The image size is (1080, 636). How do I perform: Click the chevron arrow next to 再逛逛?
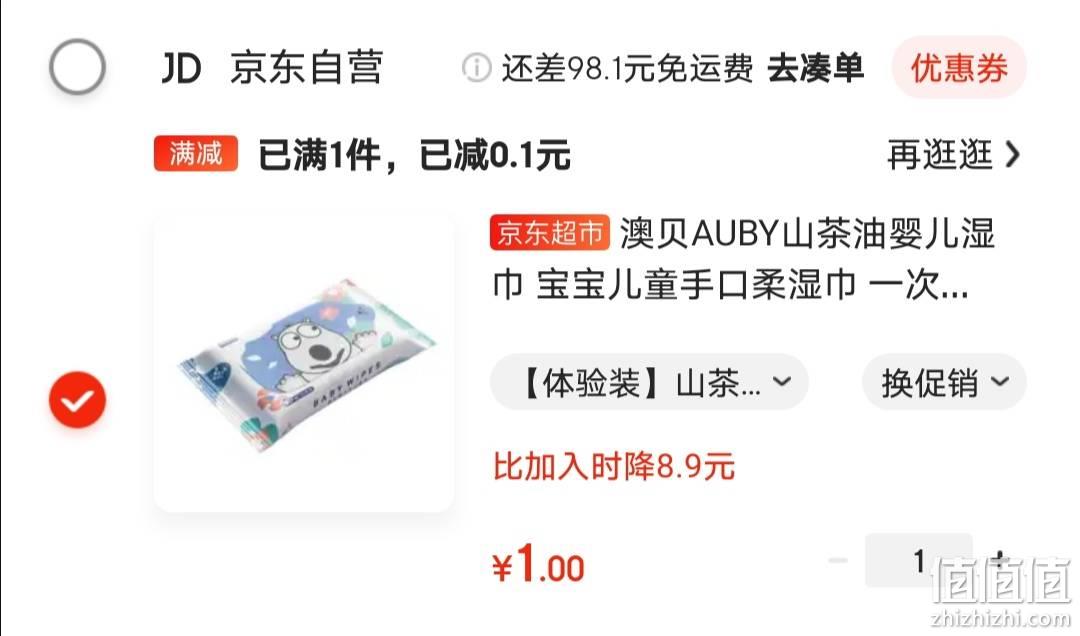(x=1012, y=154)
